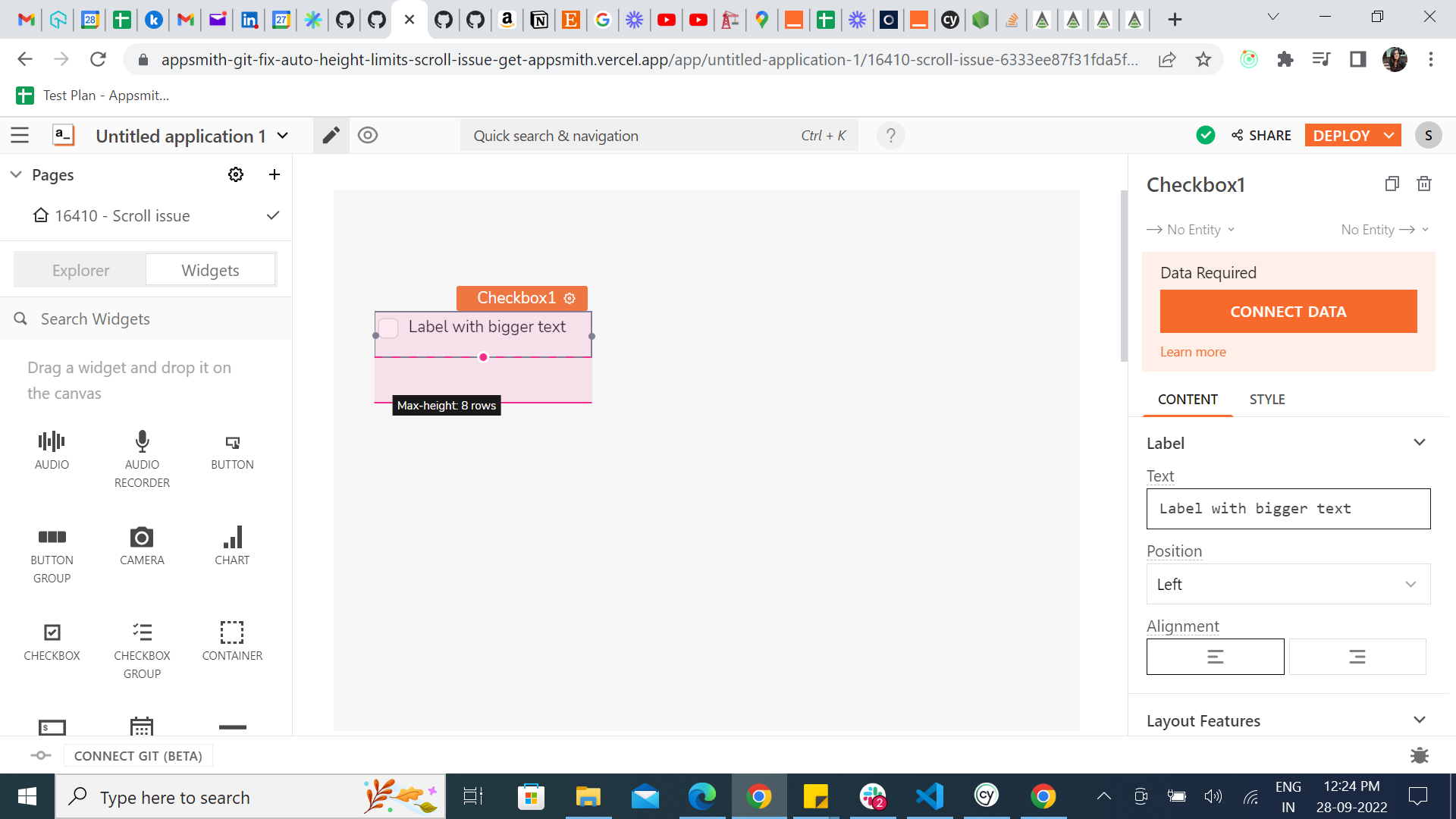
Task: Switch to the STYLE tab
Action: click(x=1266, y=400)
